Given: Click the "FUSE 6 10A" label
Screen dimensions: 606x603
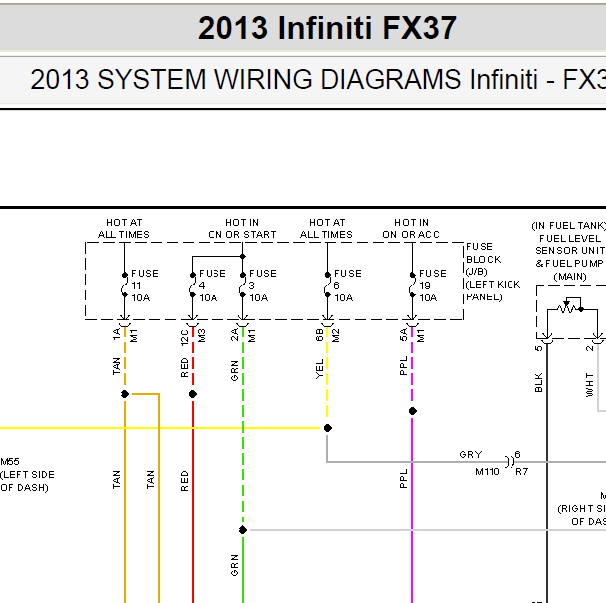Looking at the screenshot, I should pos(348,286).
